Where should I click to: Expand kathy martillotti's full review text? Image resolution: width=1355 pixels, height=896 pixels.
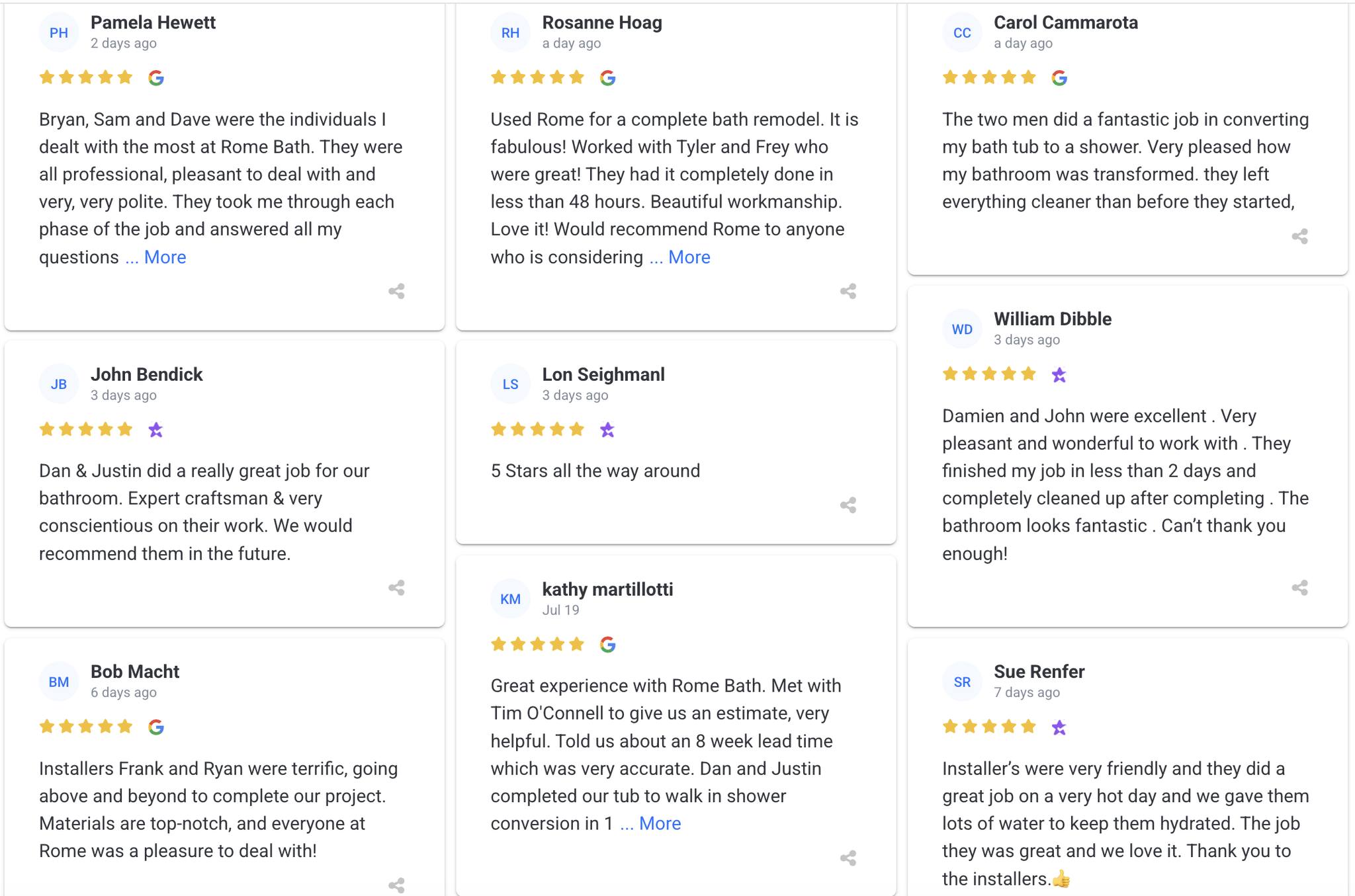(660, 823)
